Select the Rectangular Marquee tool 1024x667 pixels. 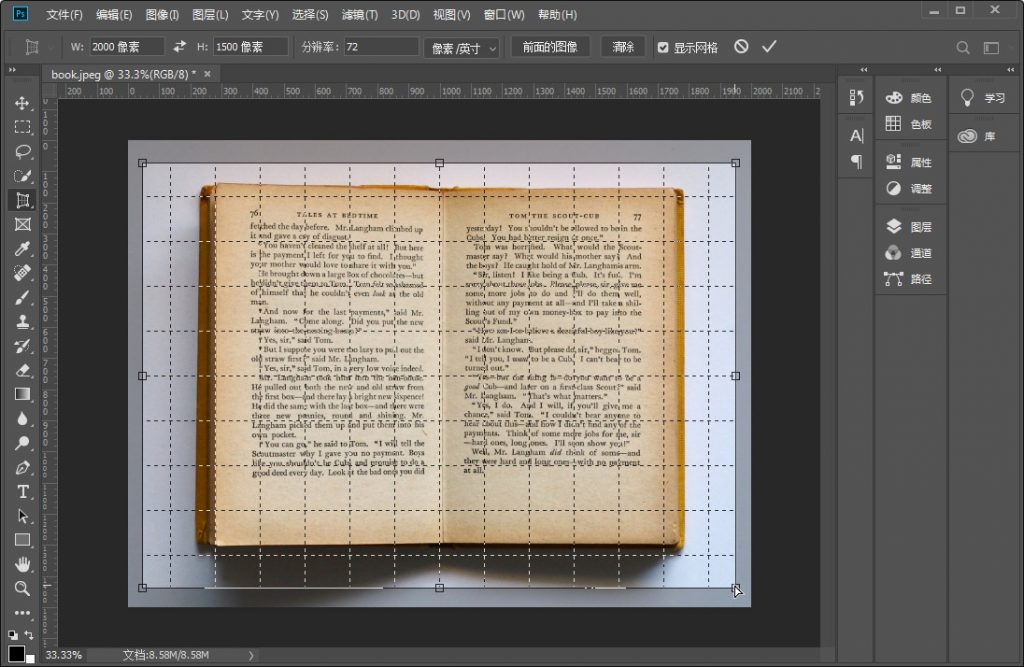click(x=22, y=127)
